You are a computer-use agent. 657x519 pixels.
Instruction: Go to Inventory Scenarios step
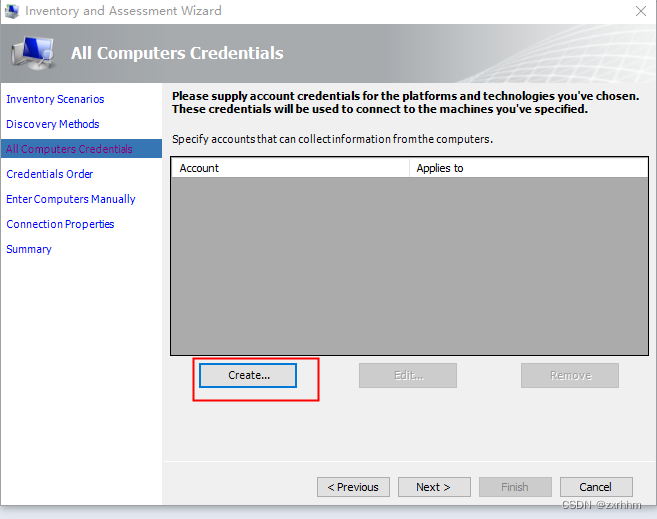click(55, 99)
